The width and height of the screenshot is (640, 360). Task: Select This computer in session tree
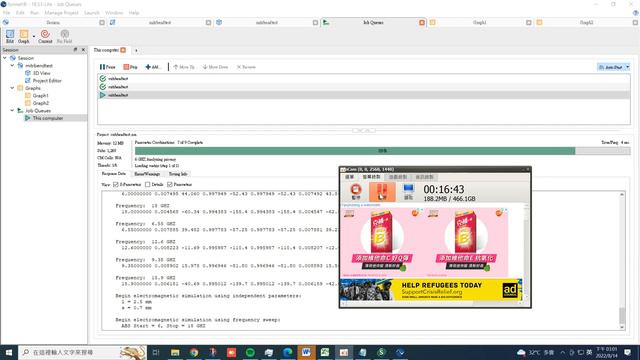pyautogui.click(x=47, y=118)
